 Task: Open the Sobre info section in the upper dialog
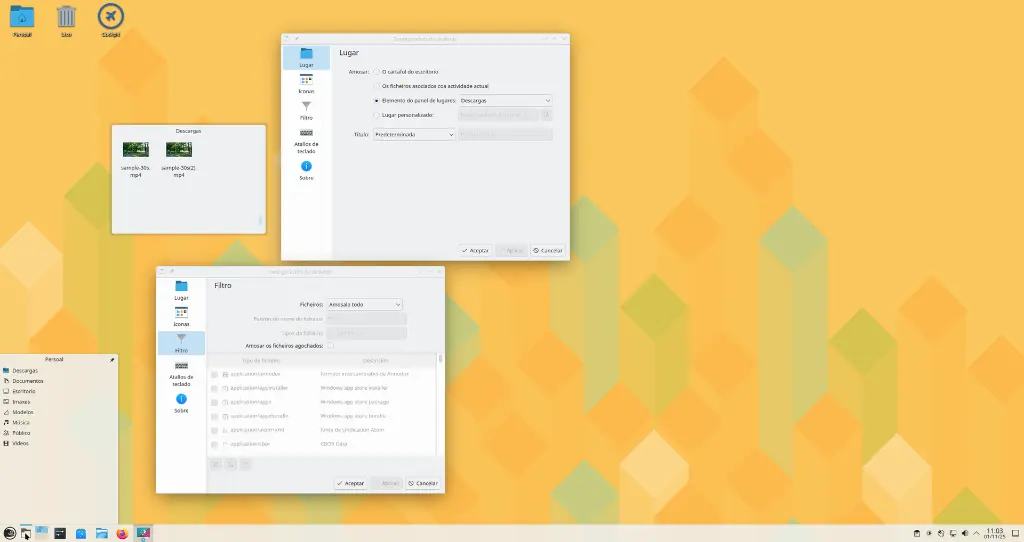tap(306, 170)
